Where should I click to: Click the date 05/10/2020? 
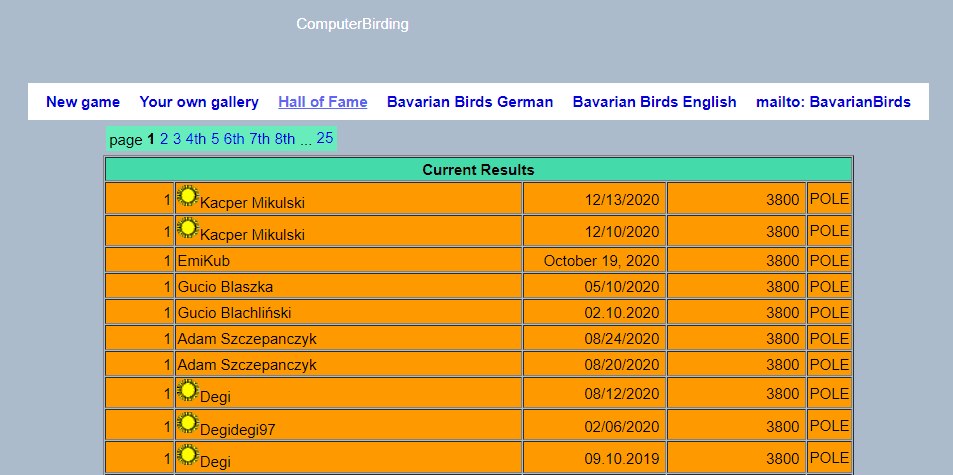tap(622, 287)
